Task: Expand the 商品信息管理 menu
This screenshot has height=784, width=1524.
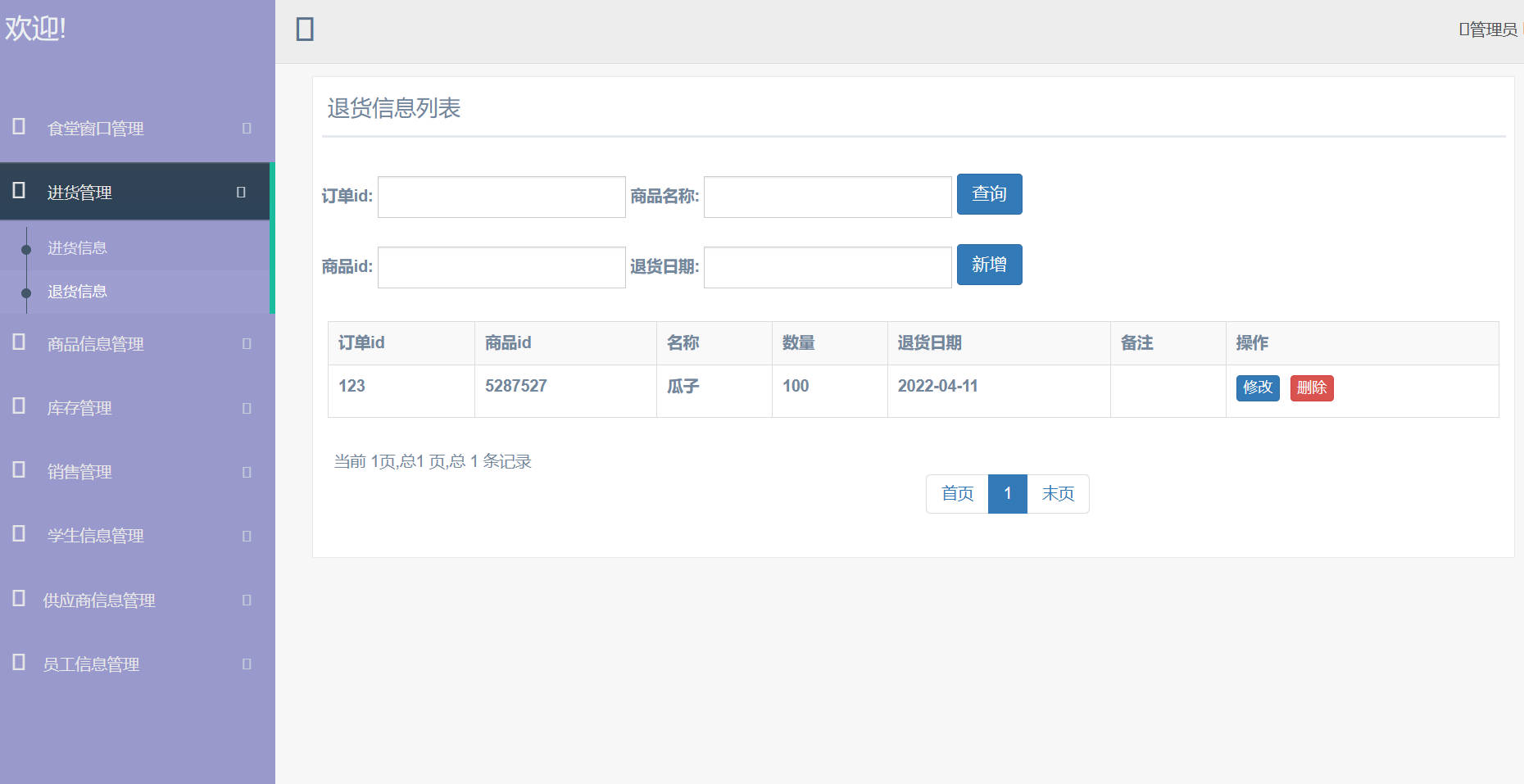Action: 244,344
